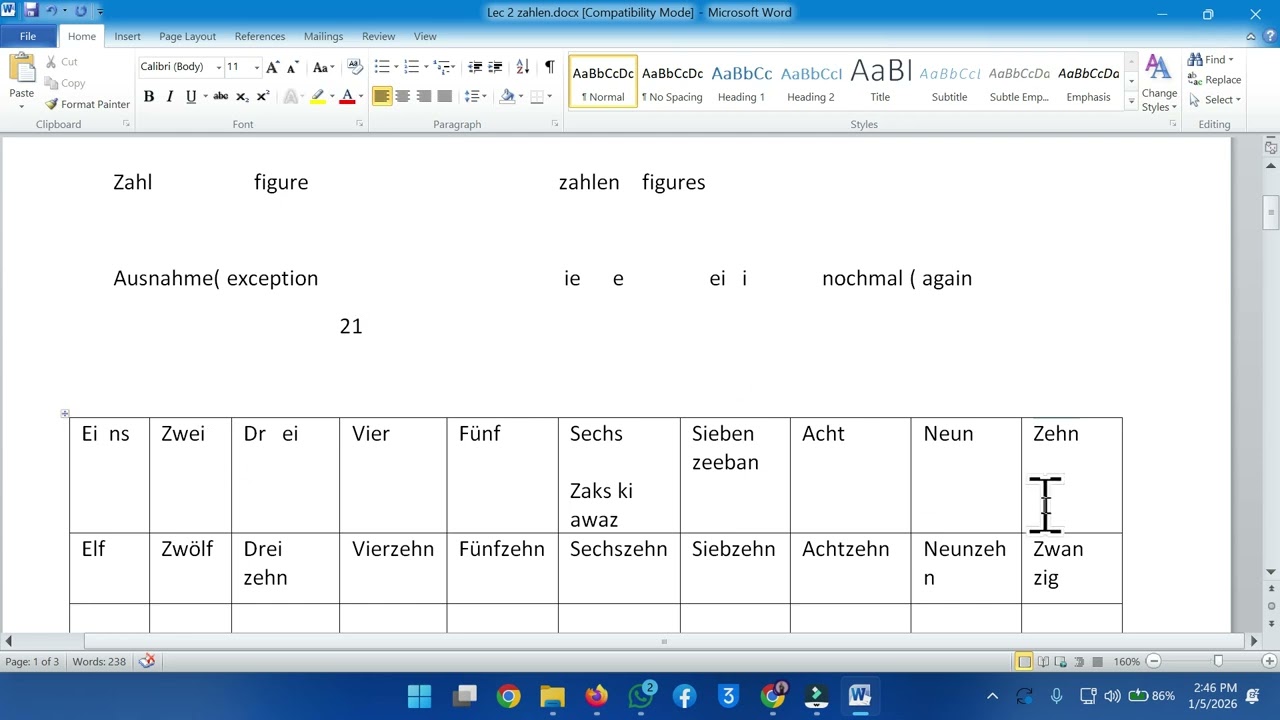Click the Words: 238 status indicator
The width and height of the screenshot is (1280, 720).
tap(99, 661)
